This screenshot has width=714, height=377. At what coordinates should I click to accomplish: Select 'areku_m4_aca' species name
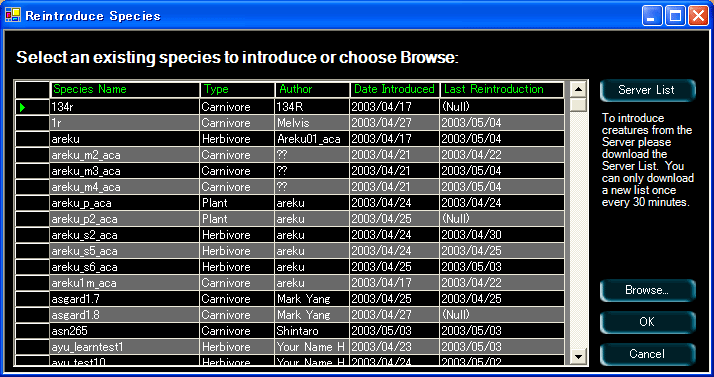coord(125,187)
